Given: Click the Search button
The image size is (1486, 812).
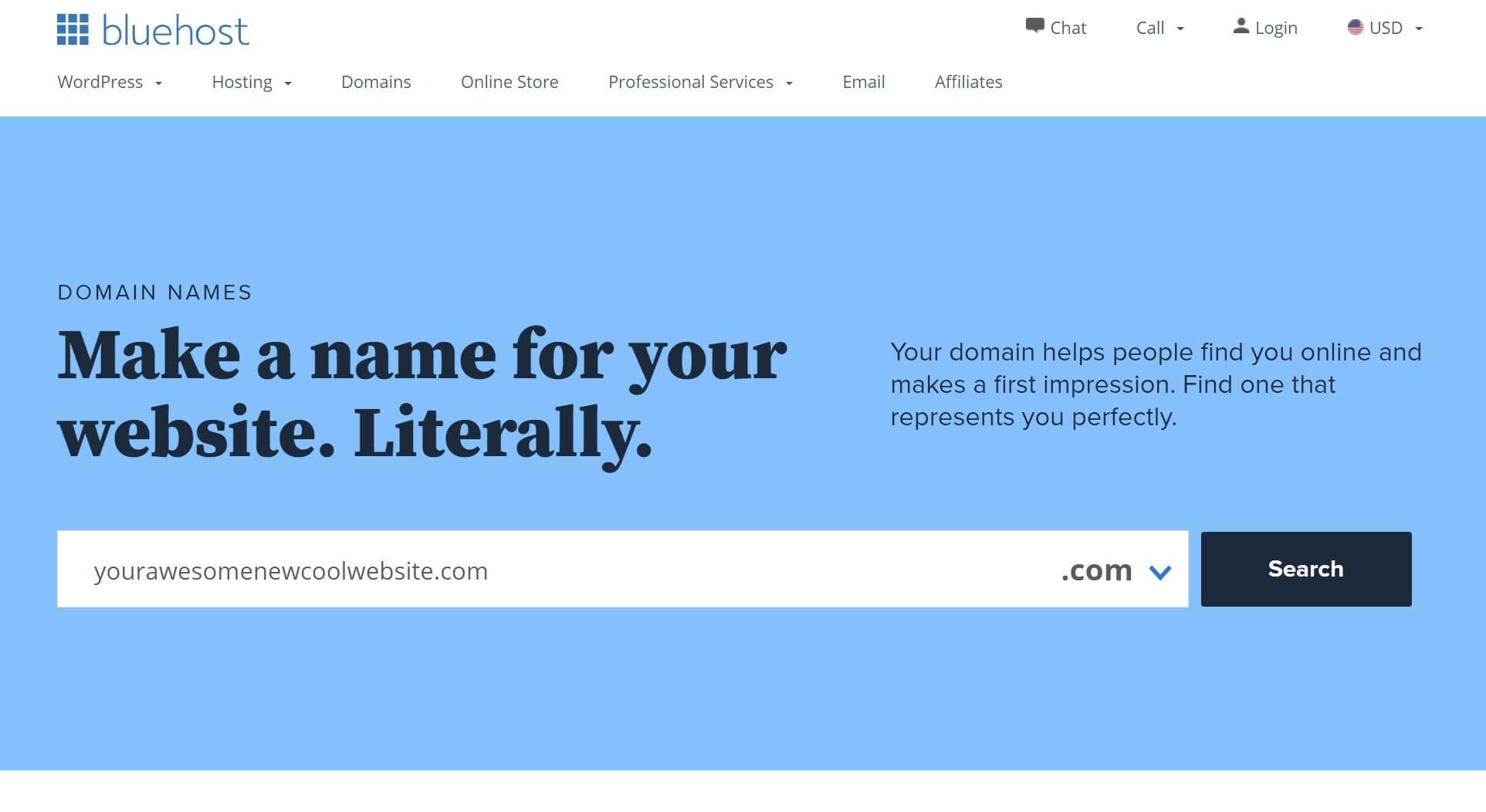Looking at the screenshot, I should [1305, 569].
